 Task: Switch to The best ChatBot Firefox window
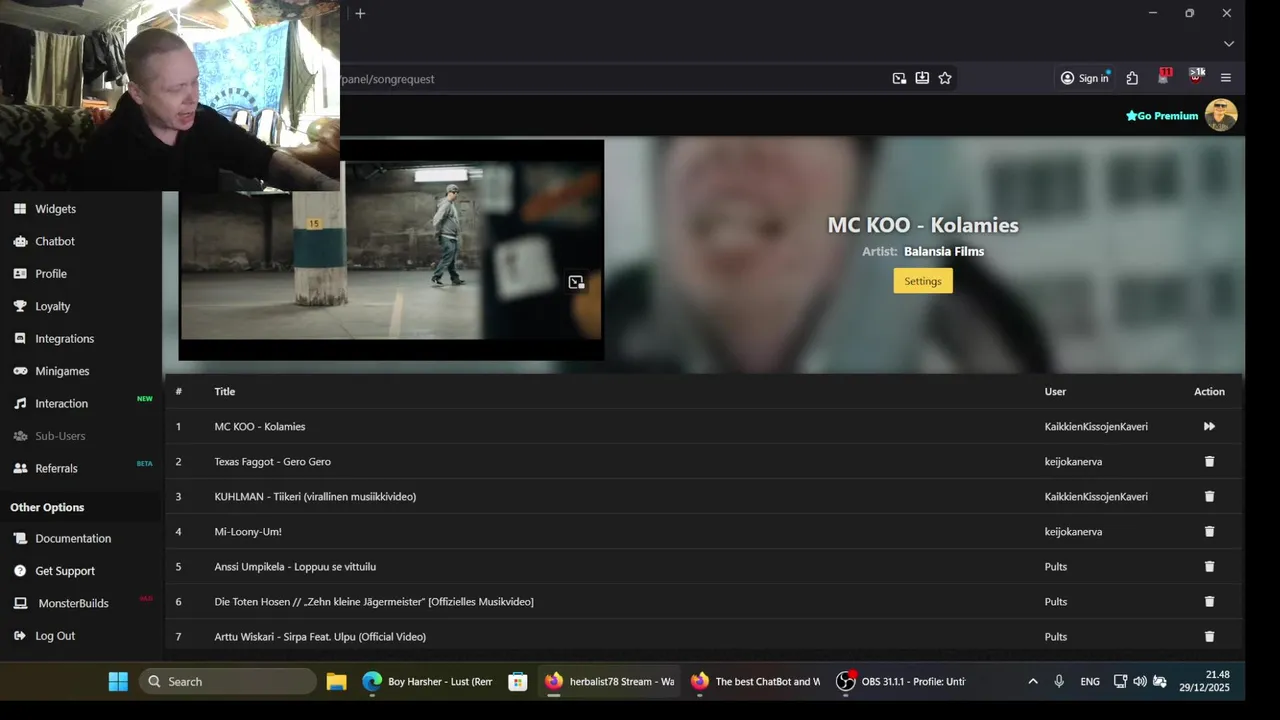point(755,682)
